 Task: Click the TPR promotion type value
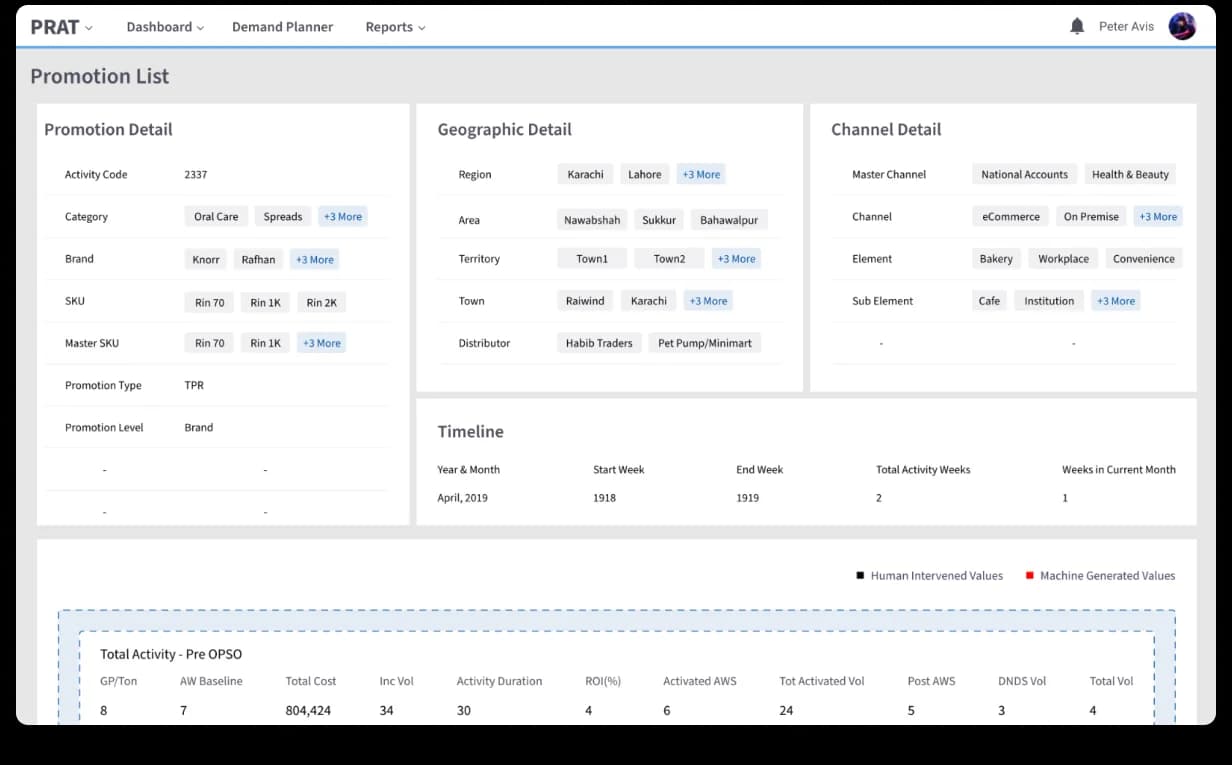(194, 386)
